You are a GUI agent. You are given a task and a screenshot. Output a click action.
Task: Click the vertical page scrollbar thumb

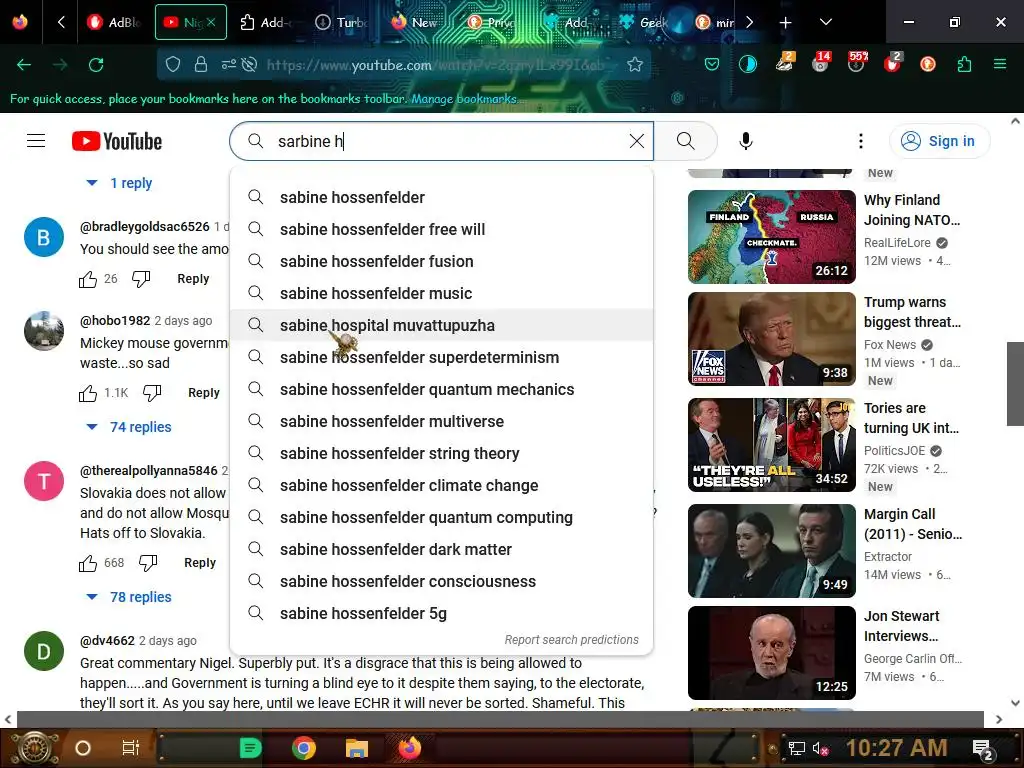[1015, 383]
